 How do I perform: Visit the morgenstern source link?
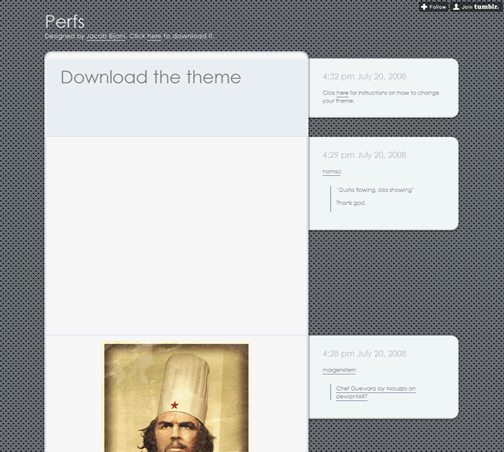pyautogui.click(x=339, y=370)
